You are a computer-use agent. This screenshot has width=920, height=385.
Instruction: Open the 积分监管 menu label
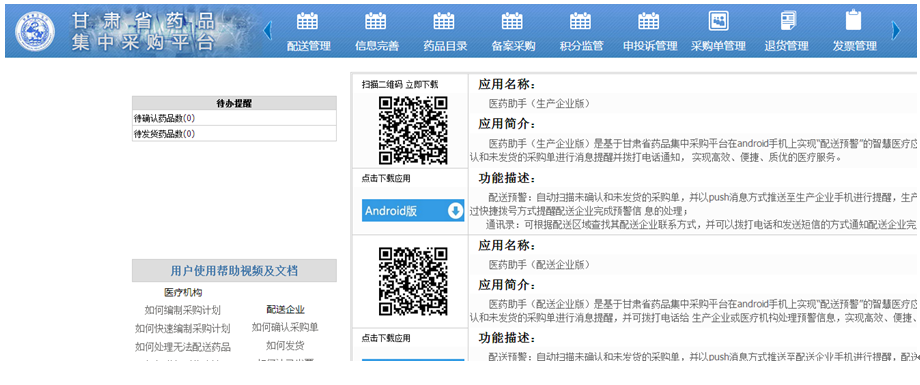581,46
